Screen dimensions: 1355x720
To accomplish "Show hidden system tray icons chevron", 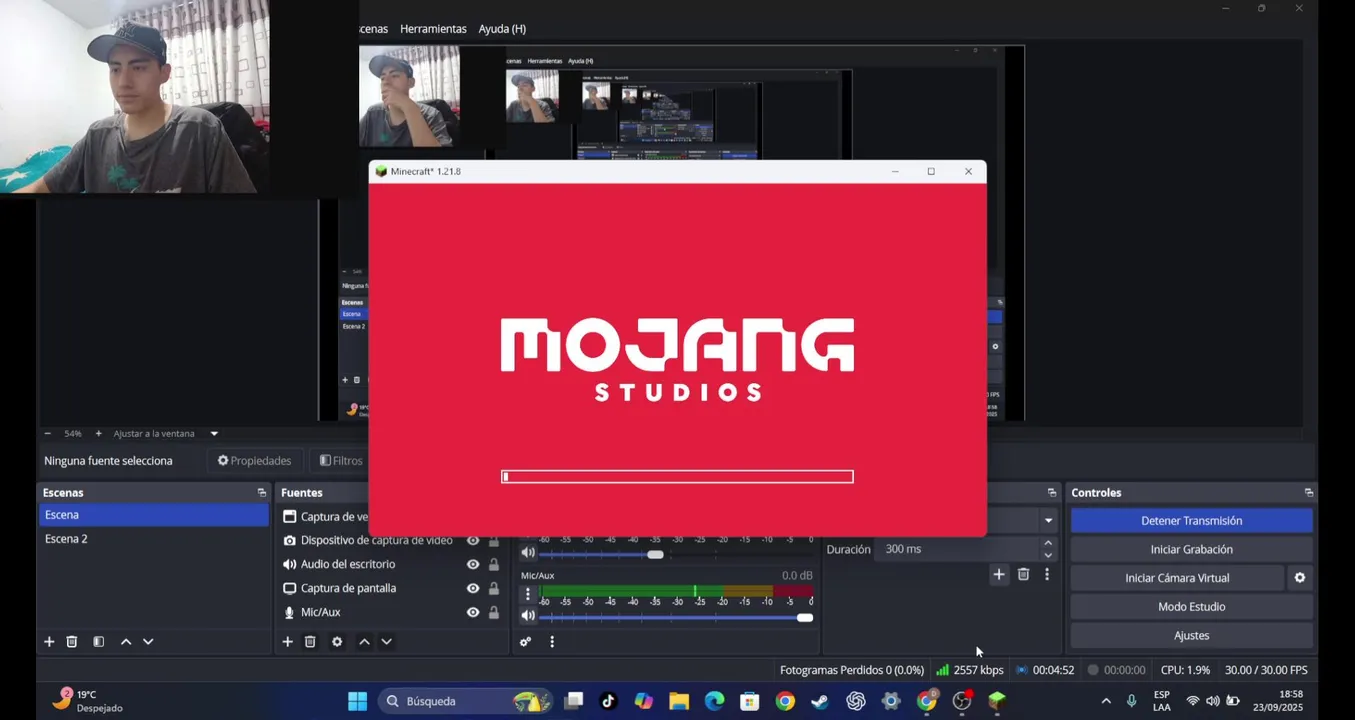I will click(x=1105, y=701).
